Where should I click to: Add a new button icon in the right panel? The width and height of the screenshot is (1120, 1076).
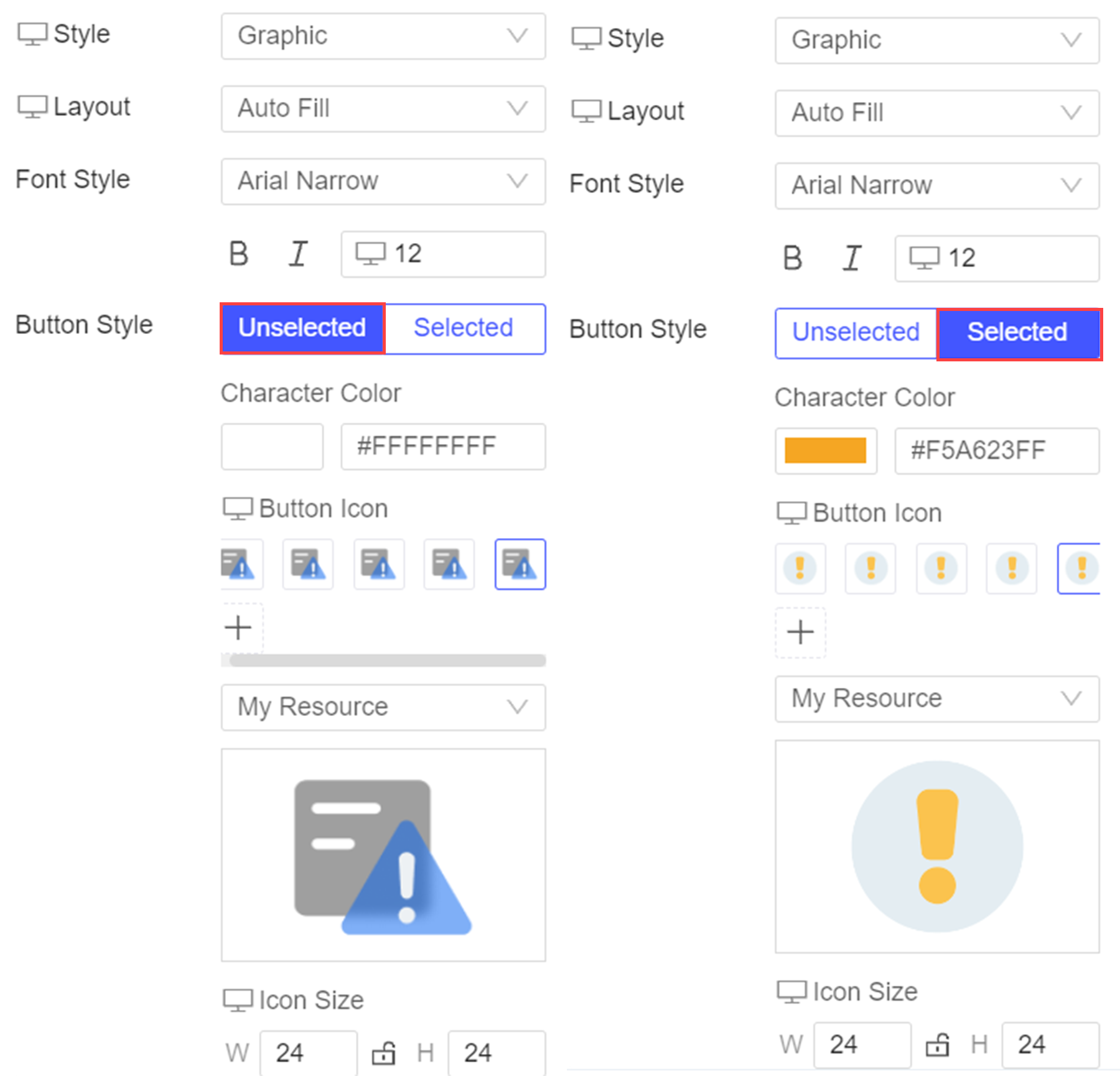[800, 632]
